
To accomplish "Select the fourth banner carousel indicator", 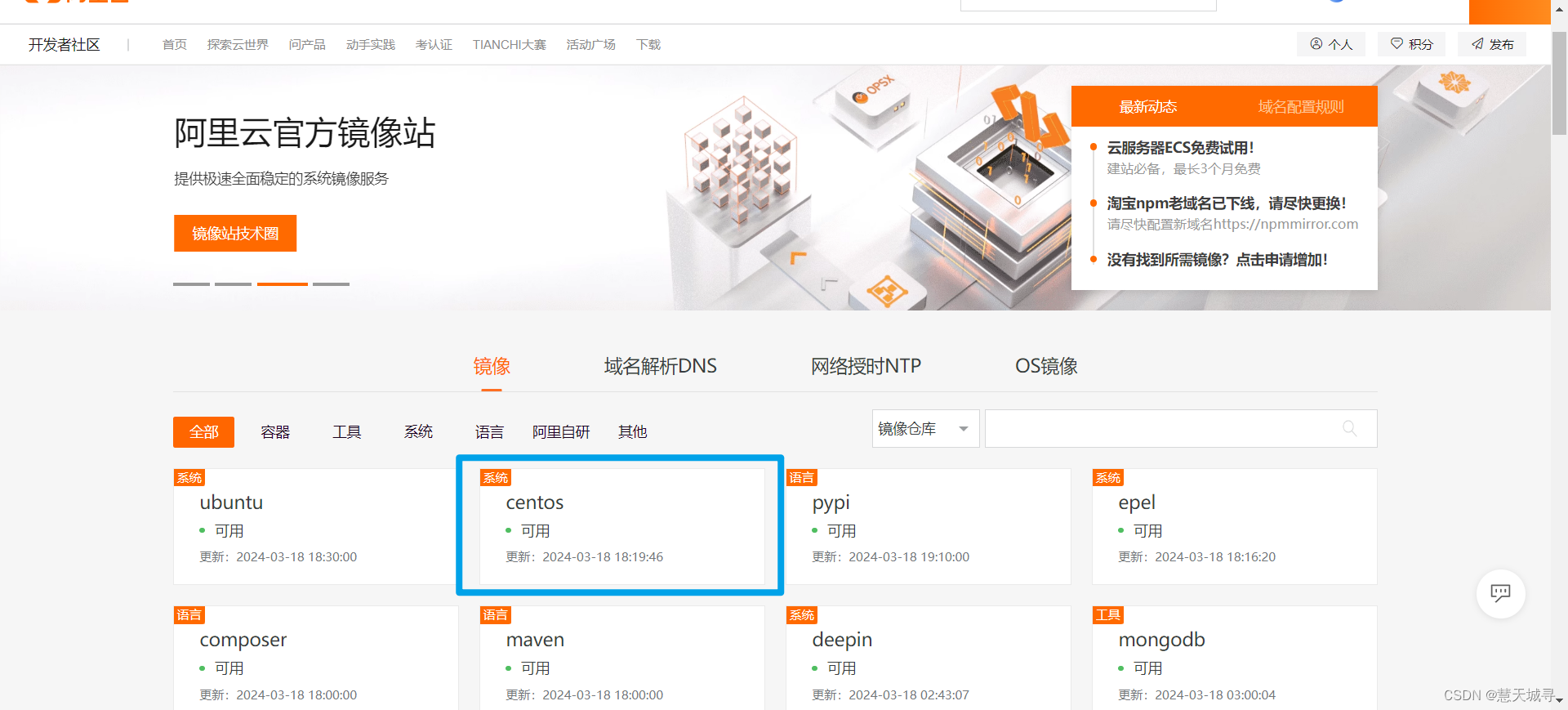I will click(x=331, y=284).
